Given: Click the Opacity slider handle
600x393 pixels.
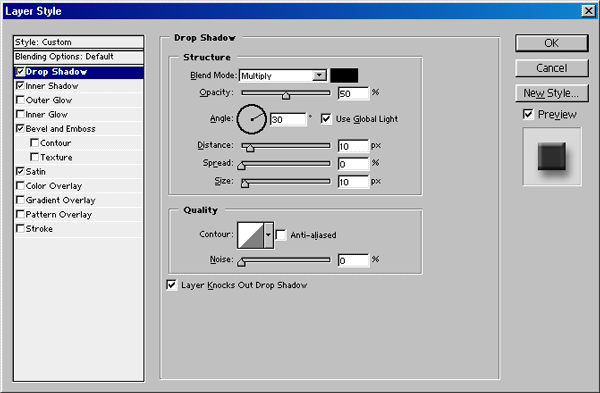Looking at the screenshot, I should pos(286,95).
